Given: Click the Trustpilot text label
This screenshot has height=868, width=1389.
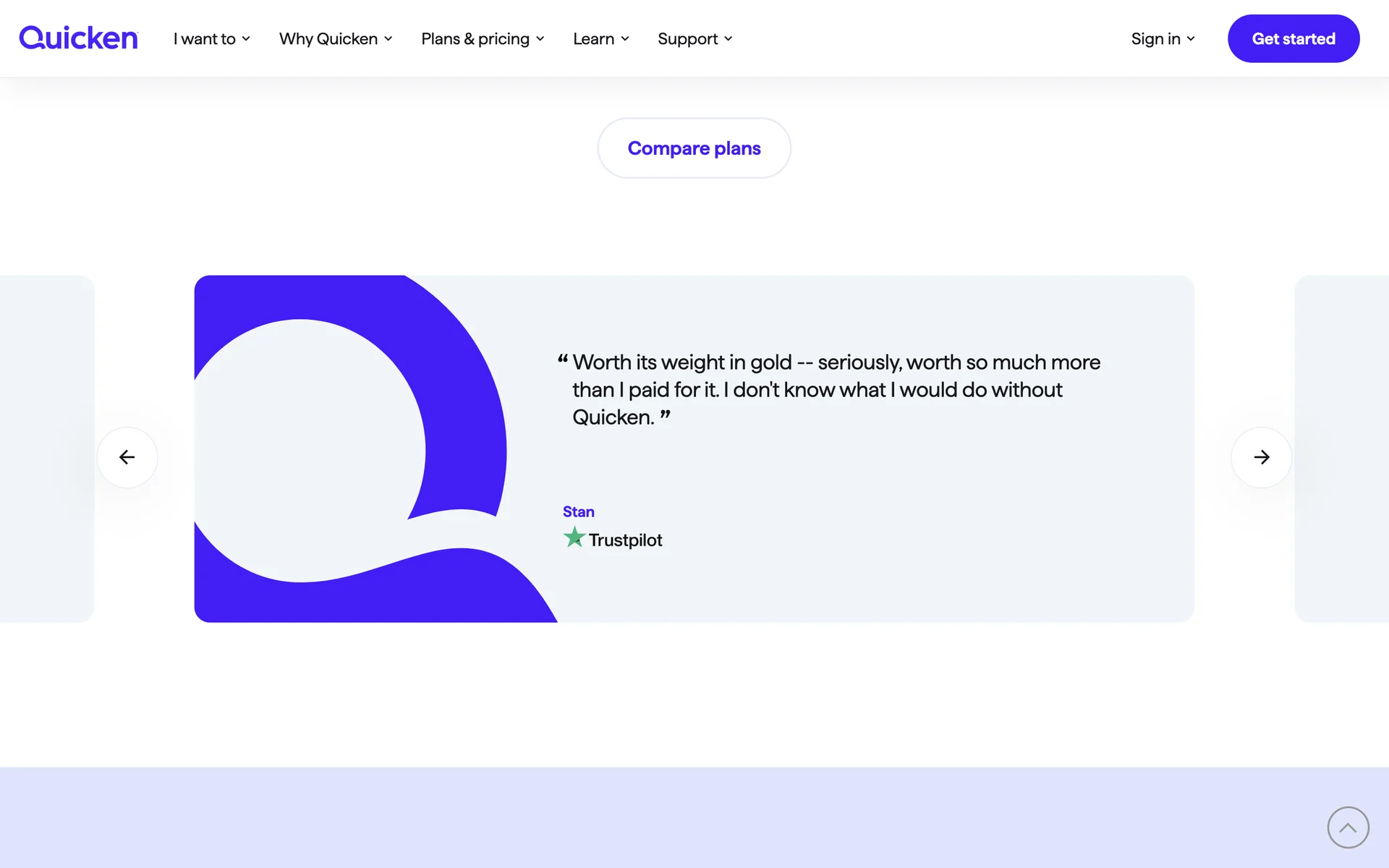Looking at the screenshot, I should click(x=625, y=540).
